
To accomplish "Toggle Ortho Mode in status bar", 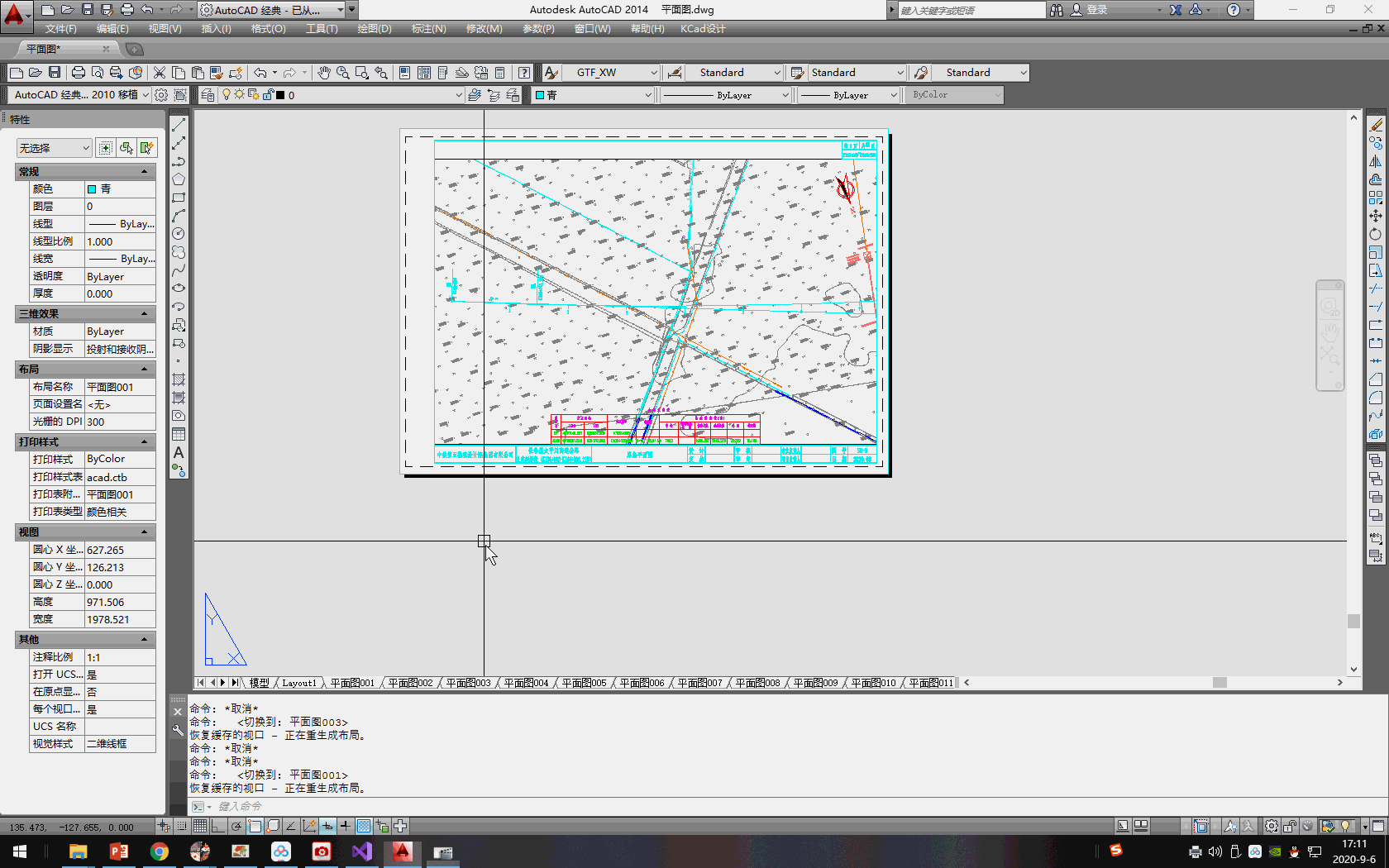I will pyautogui.click(x=217, y=826).
